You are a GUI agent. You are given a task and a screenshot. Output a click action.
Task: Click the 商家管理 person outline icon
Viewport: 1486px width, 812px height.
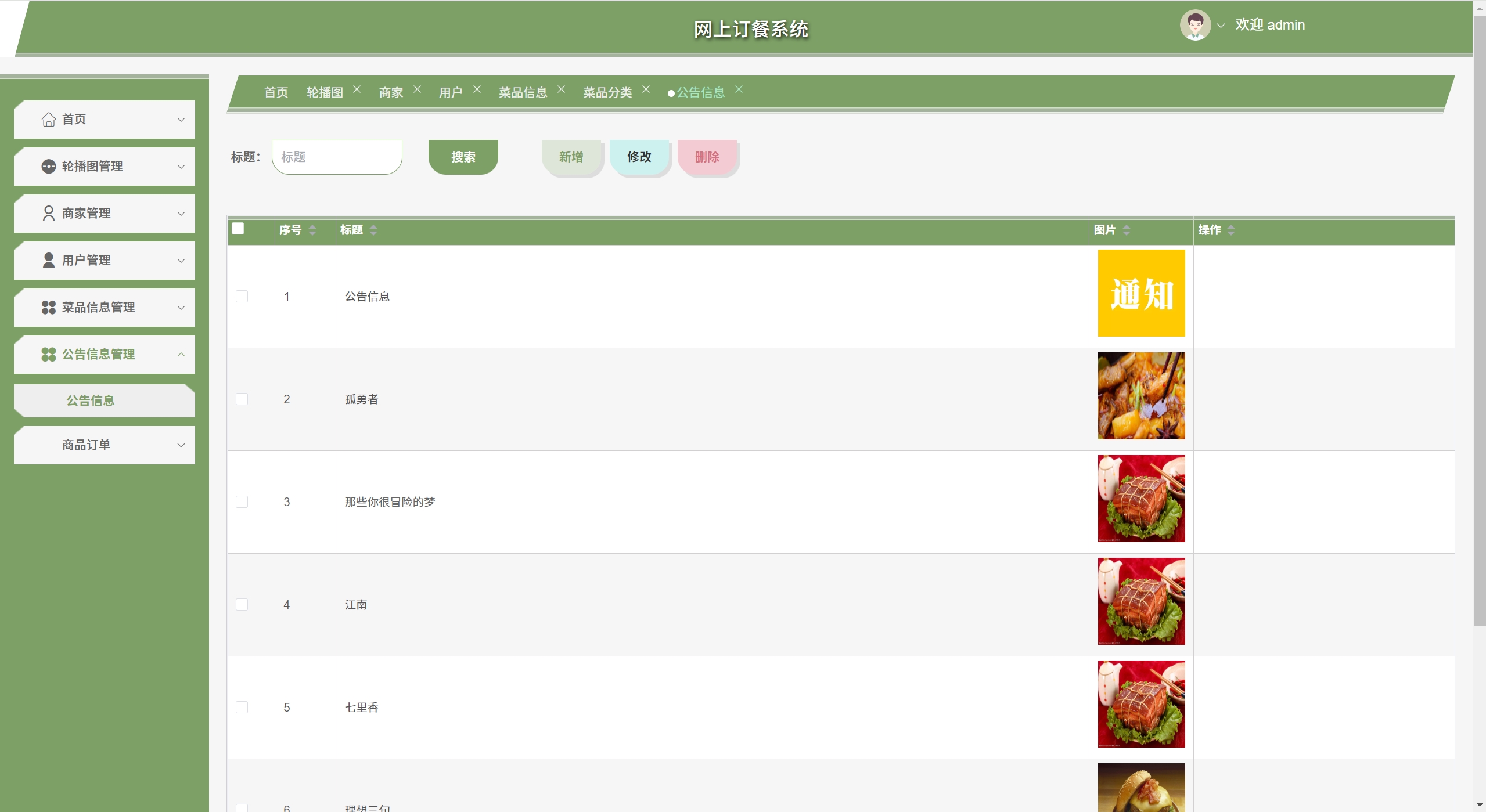tap(49, 214)
